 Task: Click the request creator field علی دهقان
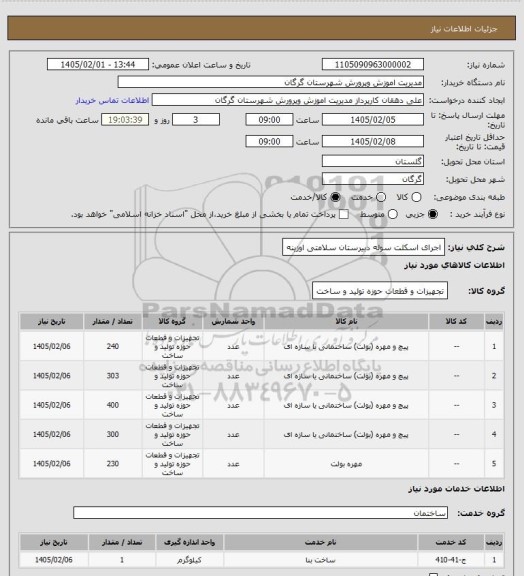(288, 100)
